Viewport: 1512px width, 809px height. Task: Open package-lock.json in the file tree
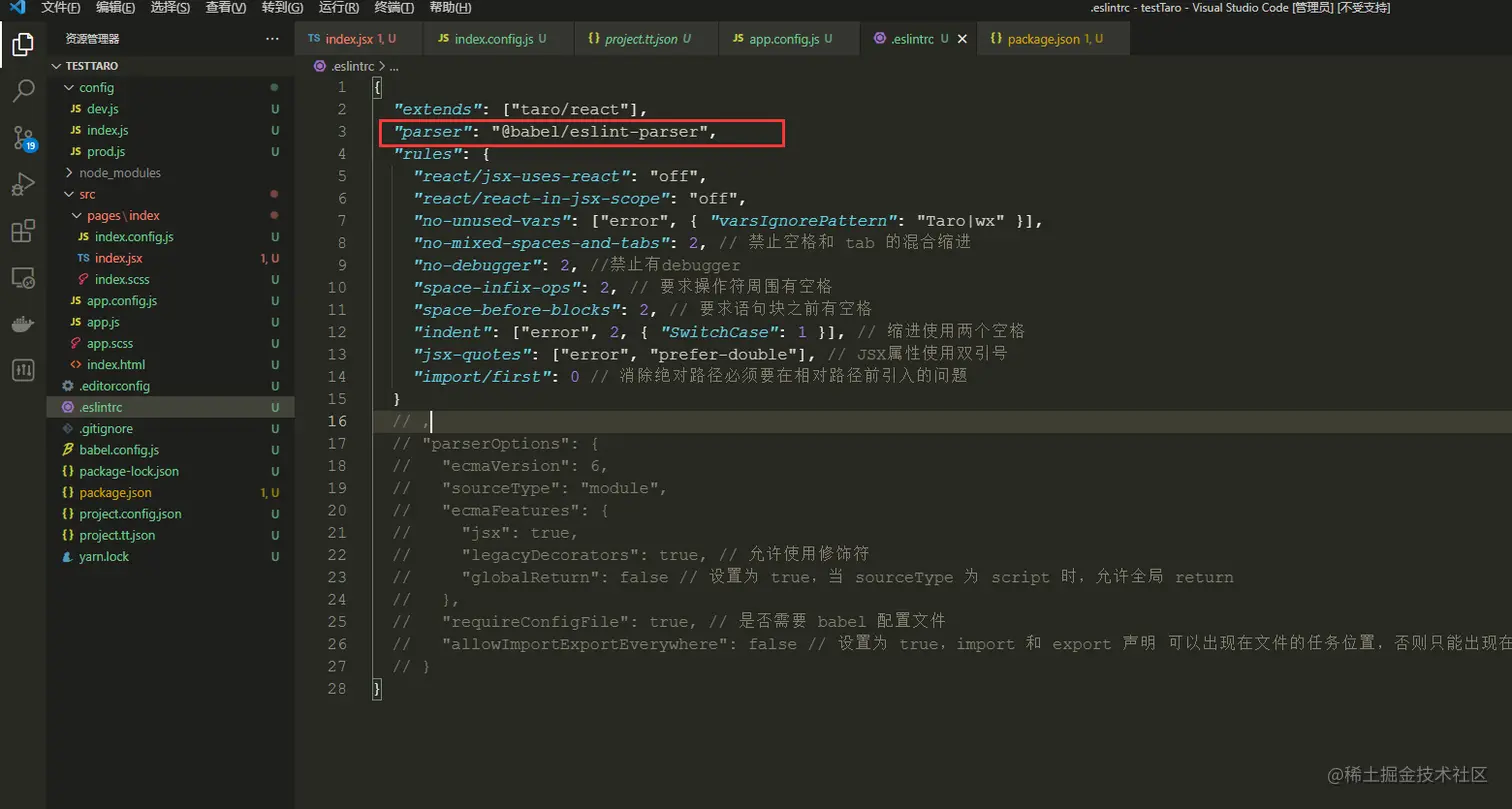click(170, 471)
